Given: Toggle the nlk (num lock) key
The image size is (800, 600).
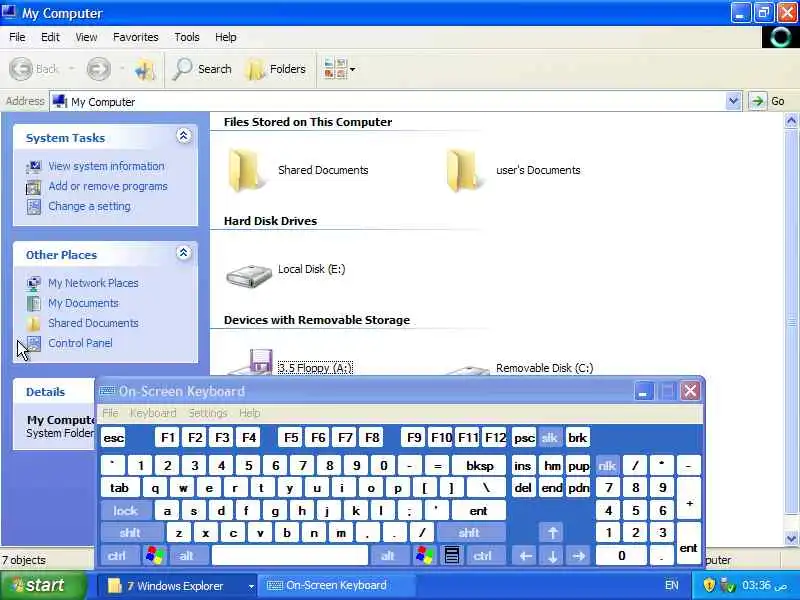Looking at the screenshot, I should (607, 466).
